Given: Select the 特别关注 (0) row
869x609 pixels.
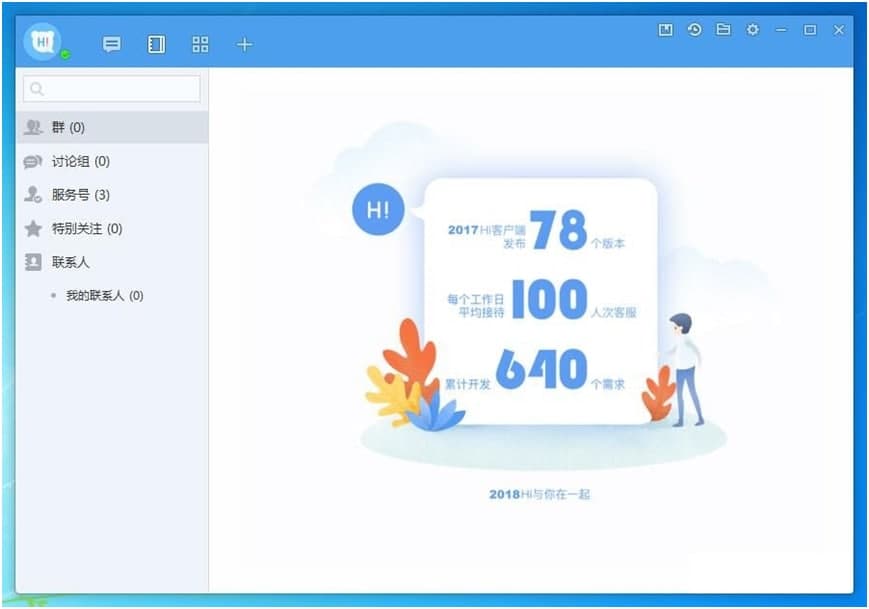Looking at the screenshot, I should click(x=112, y=228).
